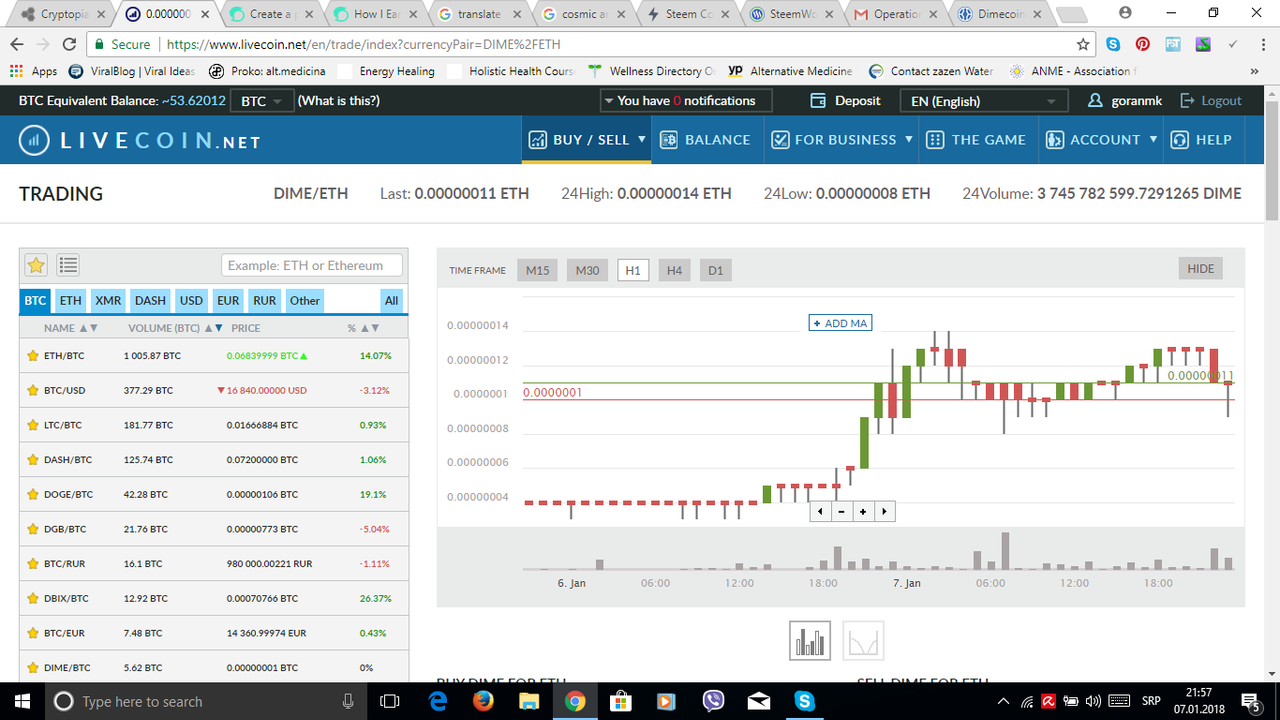Toggle favorite star for DASH/BTC
This screenshot has height=720, width=1280.
tap(32, 460)
